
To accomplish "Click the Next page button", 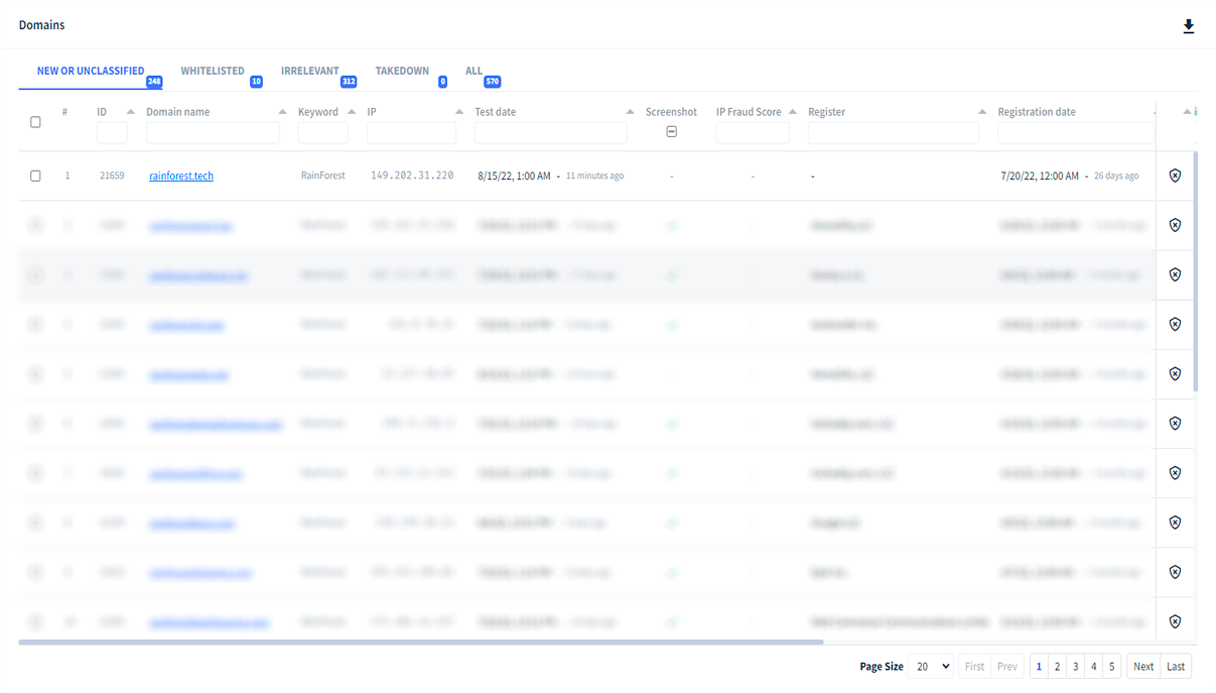I will pos(1143,666).
